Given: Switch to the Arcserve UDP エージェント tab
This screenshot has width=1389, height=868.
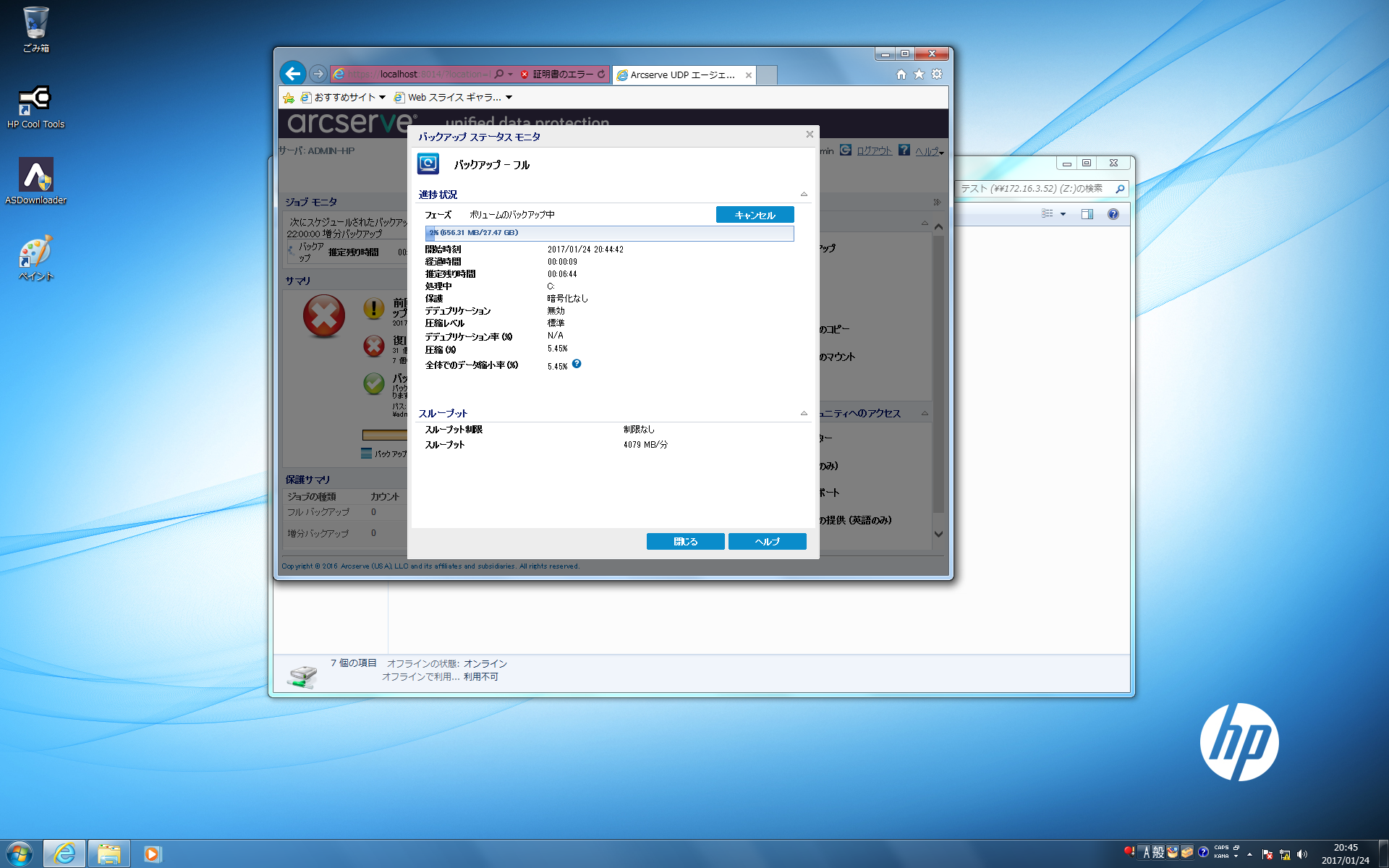Looking at the screenshot, I should 681,75.
